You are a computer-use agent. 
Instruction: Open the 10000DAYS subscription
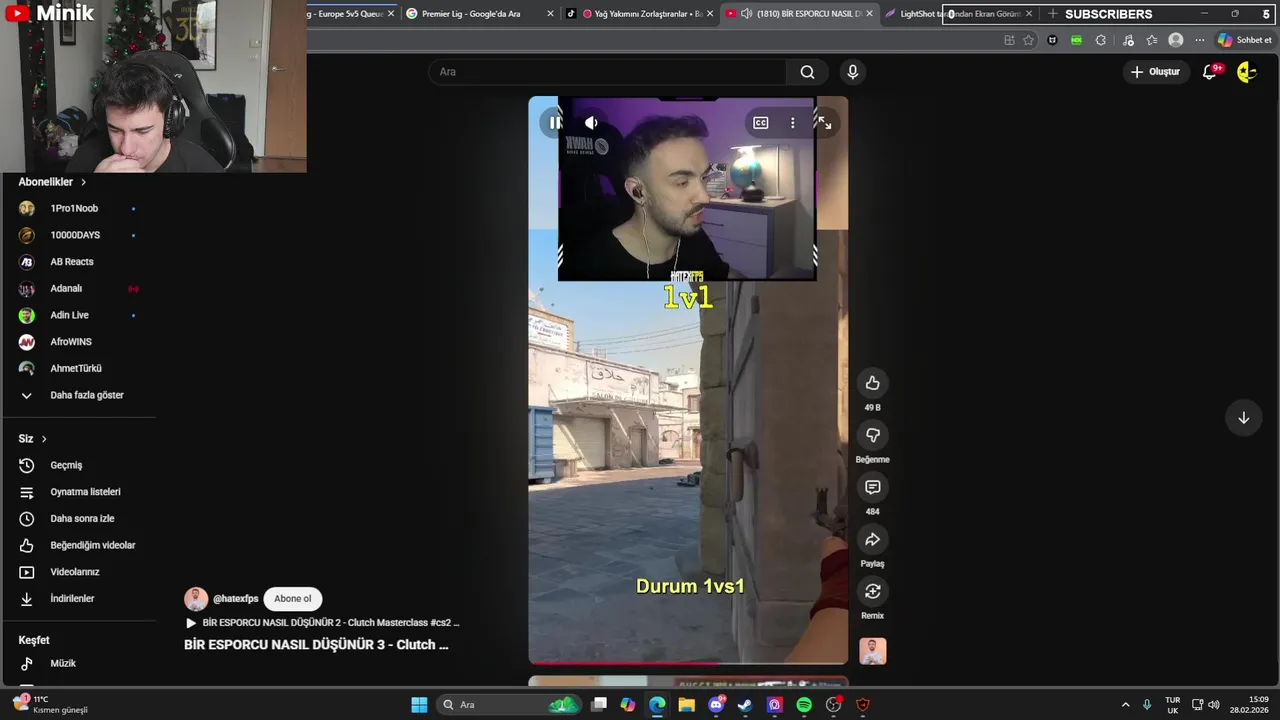tap(78, 235)
